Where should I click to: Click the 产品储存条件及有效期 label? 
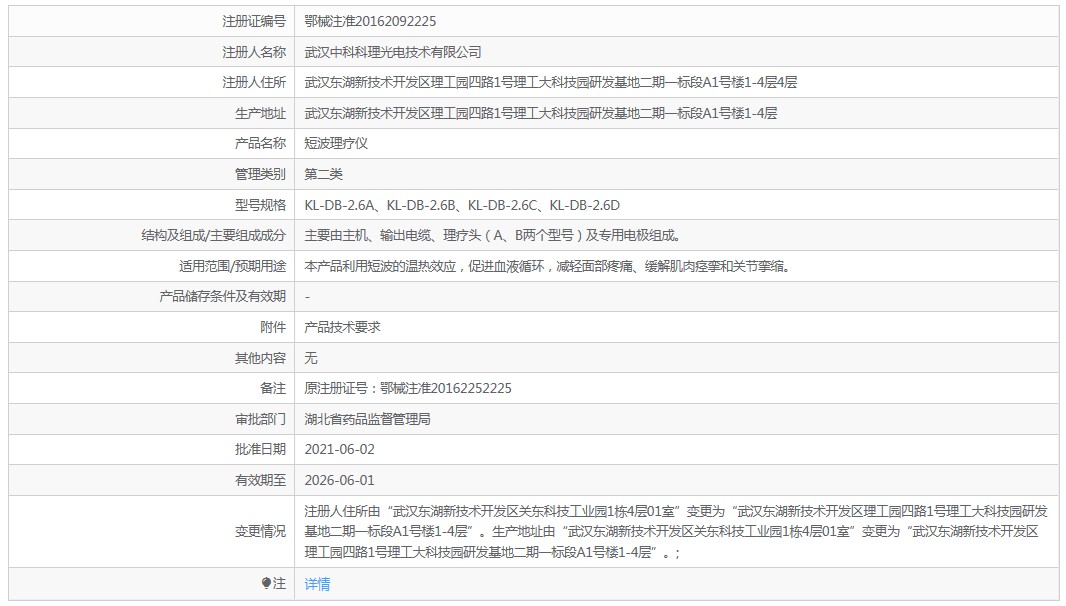pyautogui.click(x=222, y=296)
